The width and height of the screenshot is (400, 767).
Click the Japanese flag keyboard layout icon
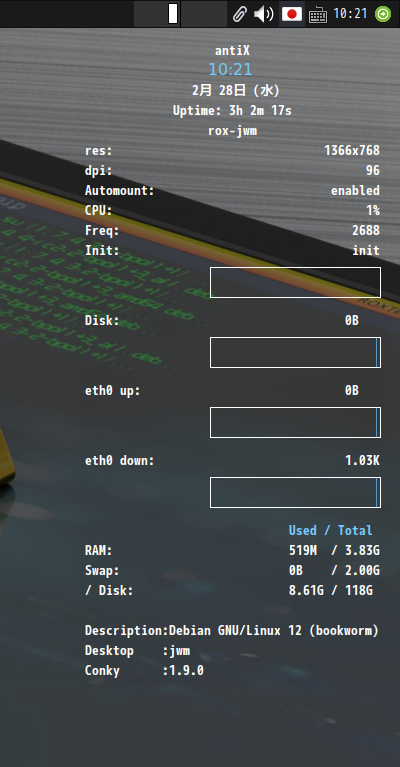292,14
